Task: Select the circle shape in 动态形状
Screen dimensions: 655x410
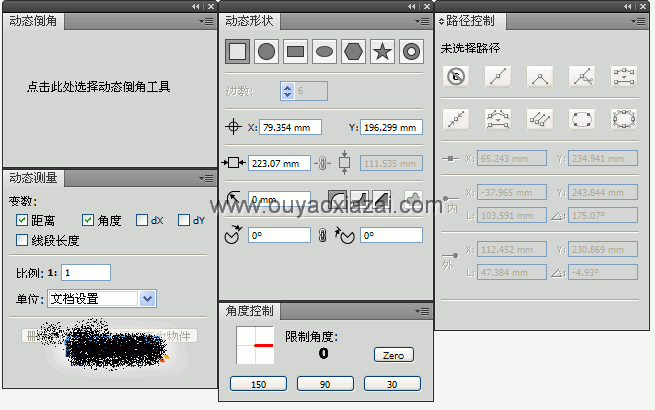Action: [266, 52]
